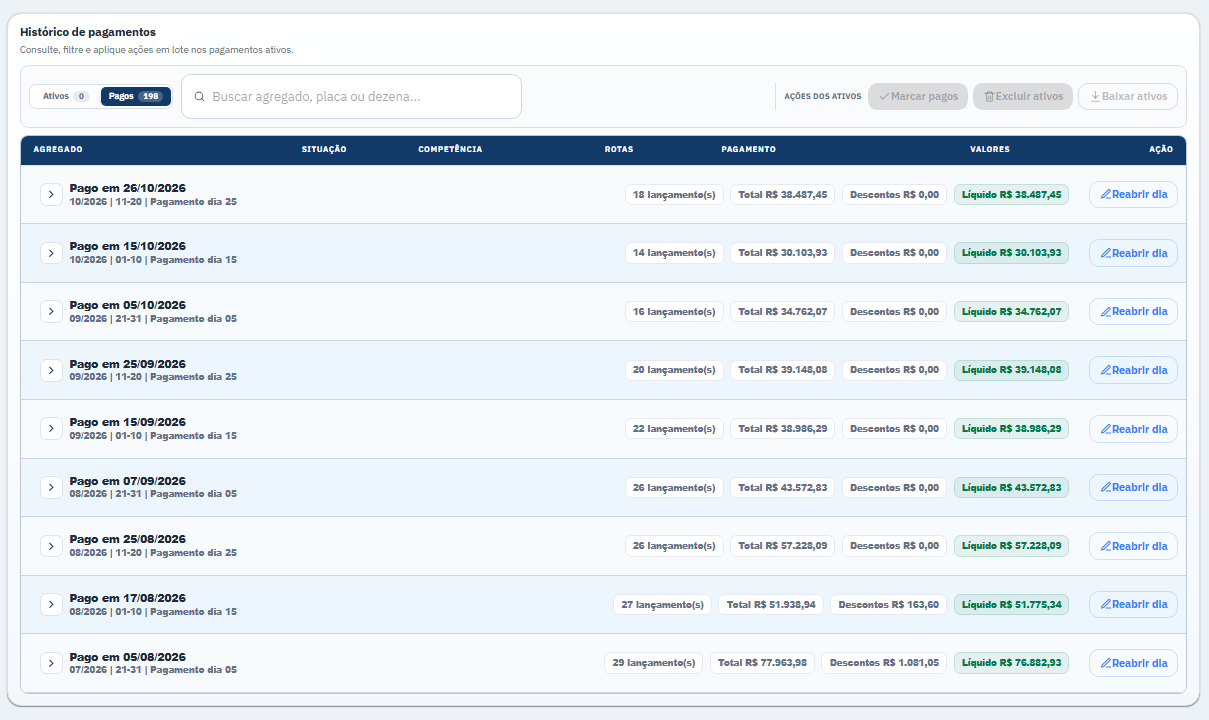Expand the Pago em 07/09/2026 row
This screenshot has width=1209, height=720.
tap(51, 487)
